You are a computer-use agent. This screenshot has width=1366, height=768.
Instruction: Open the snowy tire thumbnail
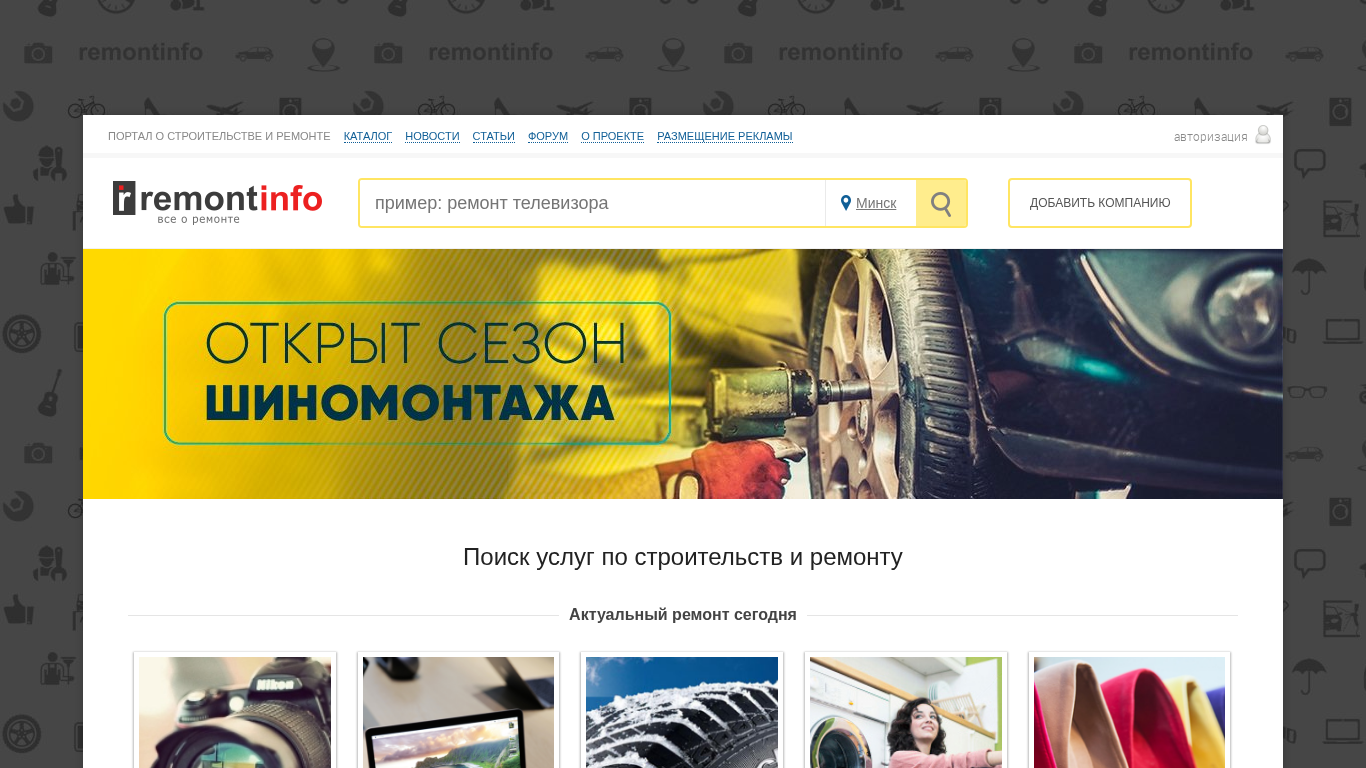(x=682, y=711)
